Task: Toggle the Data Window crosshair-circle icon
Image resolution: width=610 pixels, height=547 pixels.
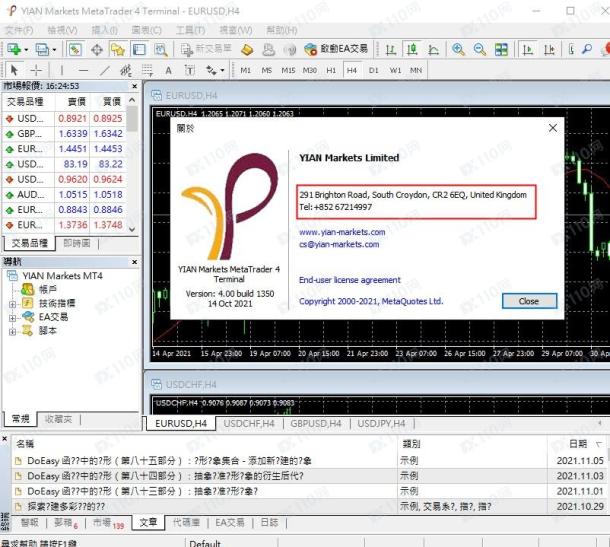Action: (96, 49)
